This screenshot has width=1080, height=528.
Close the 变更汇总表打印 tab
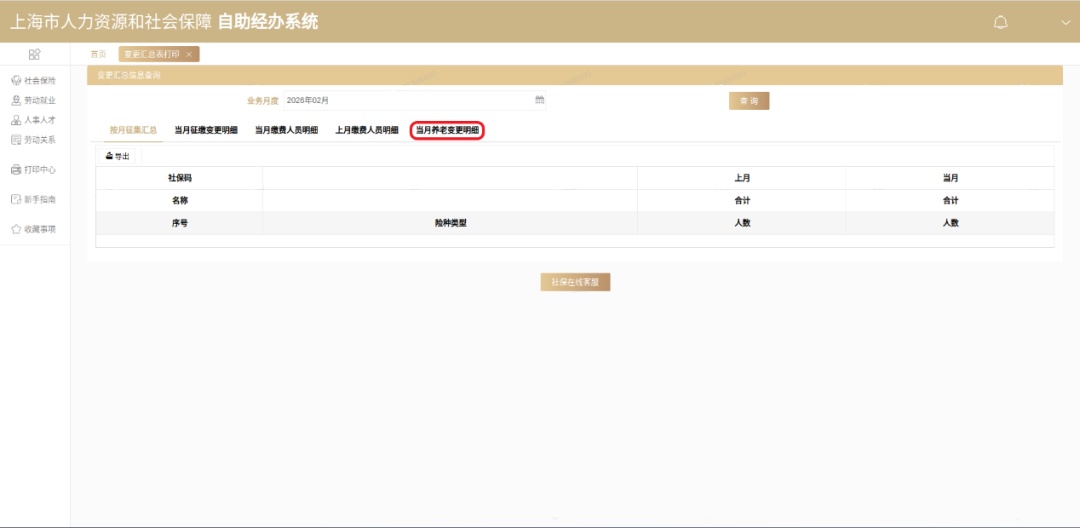click(189, 54)
